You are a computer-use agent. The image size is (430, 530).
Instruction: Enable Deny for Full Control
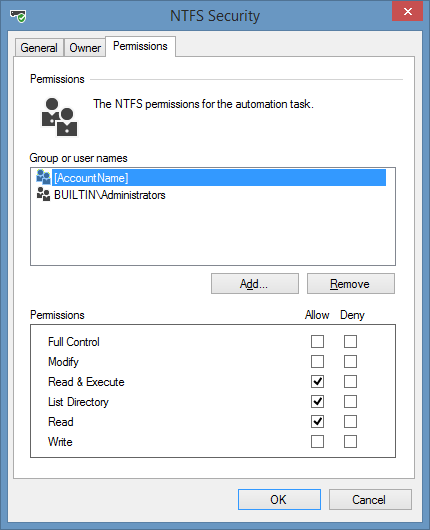click(x=350, y=341)
